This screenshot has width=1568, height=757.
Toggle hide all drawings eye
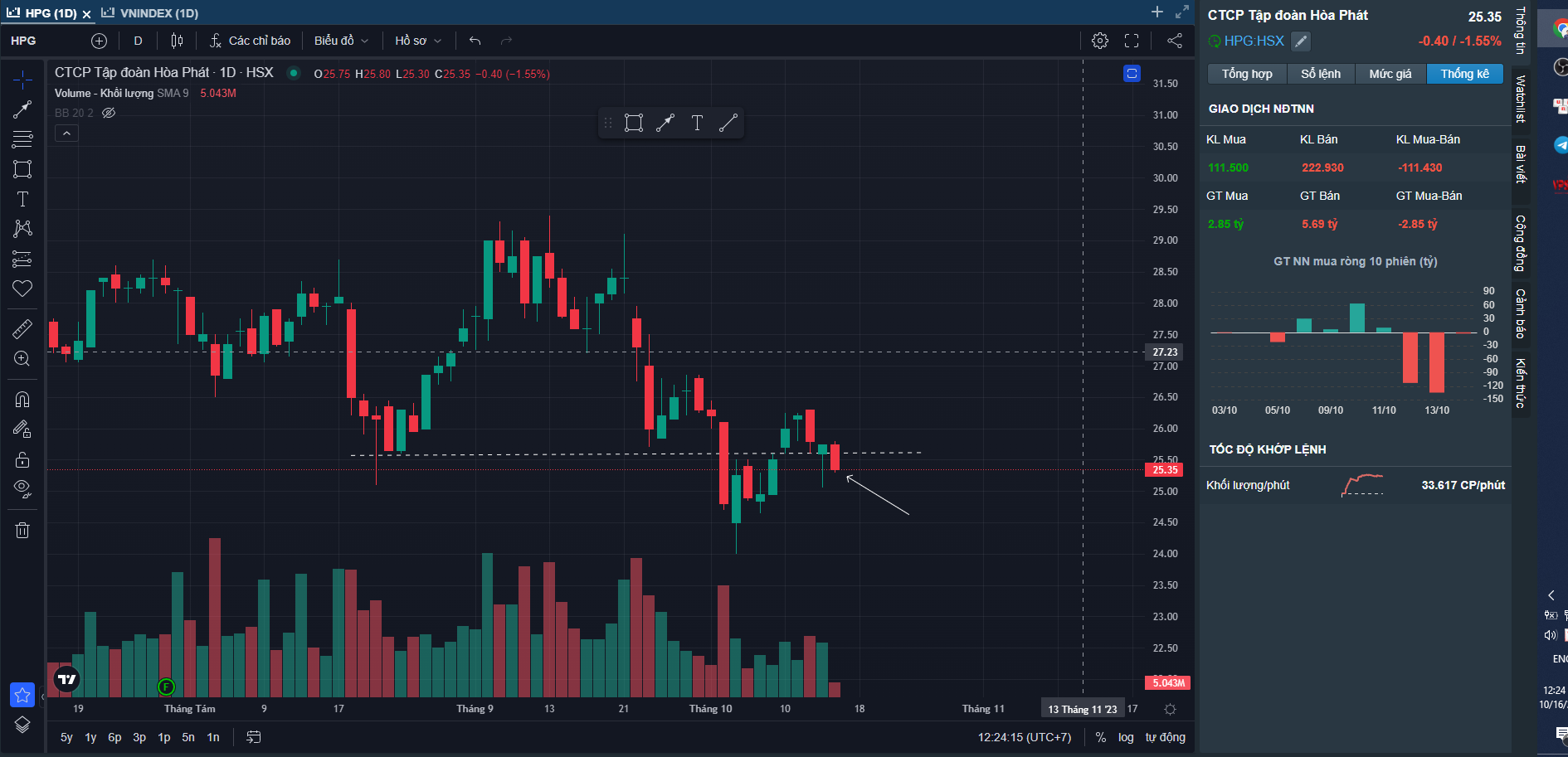22,489
